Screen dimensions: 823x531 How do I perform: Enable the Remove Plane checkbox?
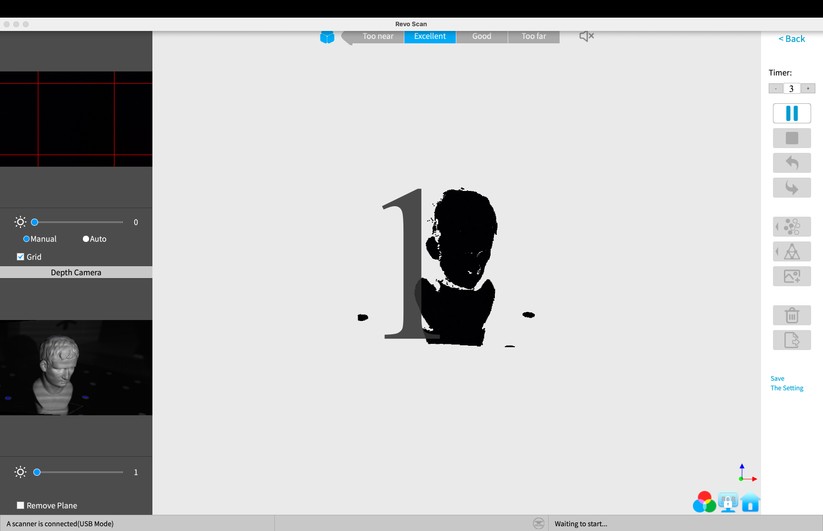pos(21,506)
